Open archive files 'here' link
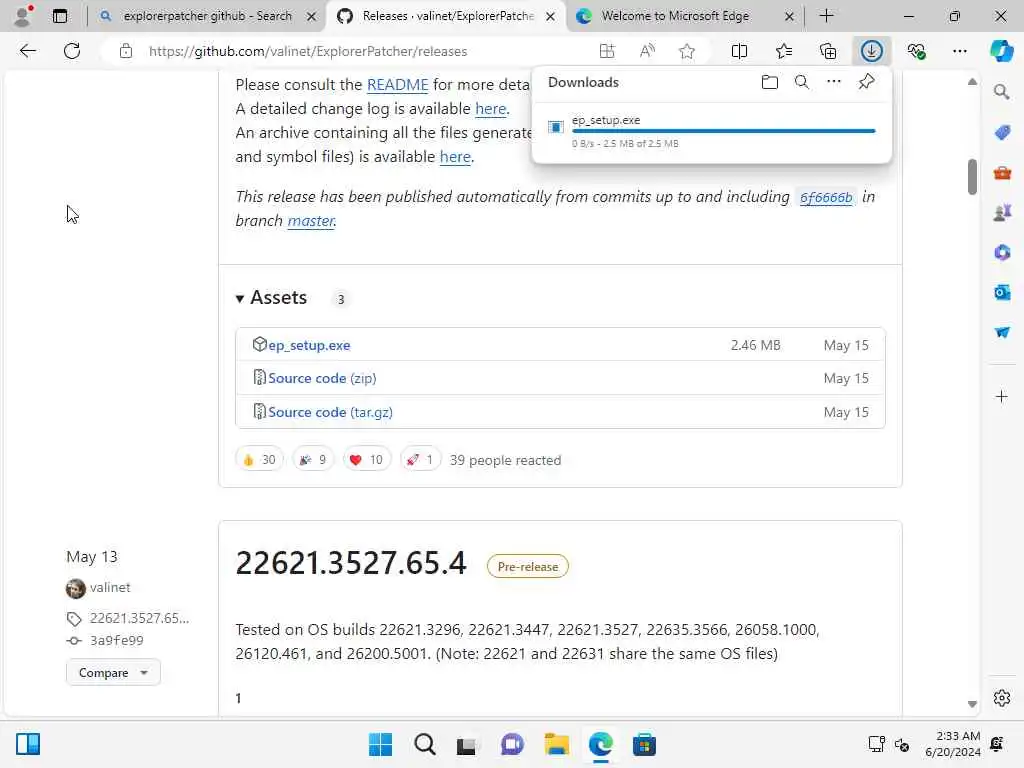The image size is (1024, 768). [455, 157]
